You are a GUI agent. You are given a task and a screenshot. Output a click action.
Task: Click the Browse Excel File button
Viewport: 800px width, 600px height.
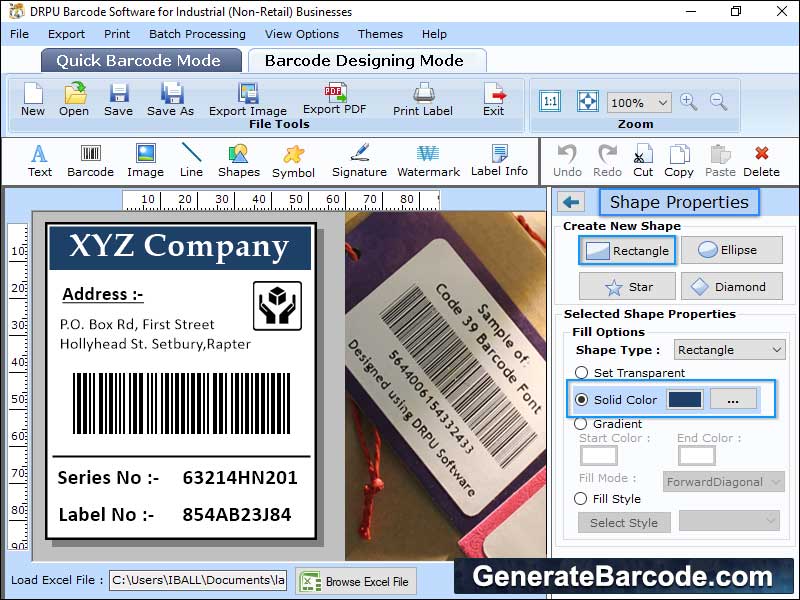coord(356,581)
